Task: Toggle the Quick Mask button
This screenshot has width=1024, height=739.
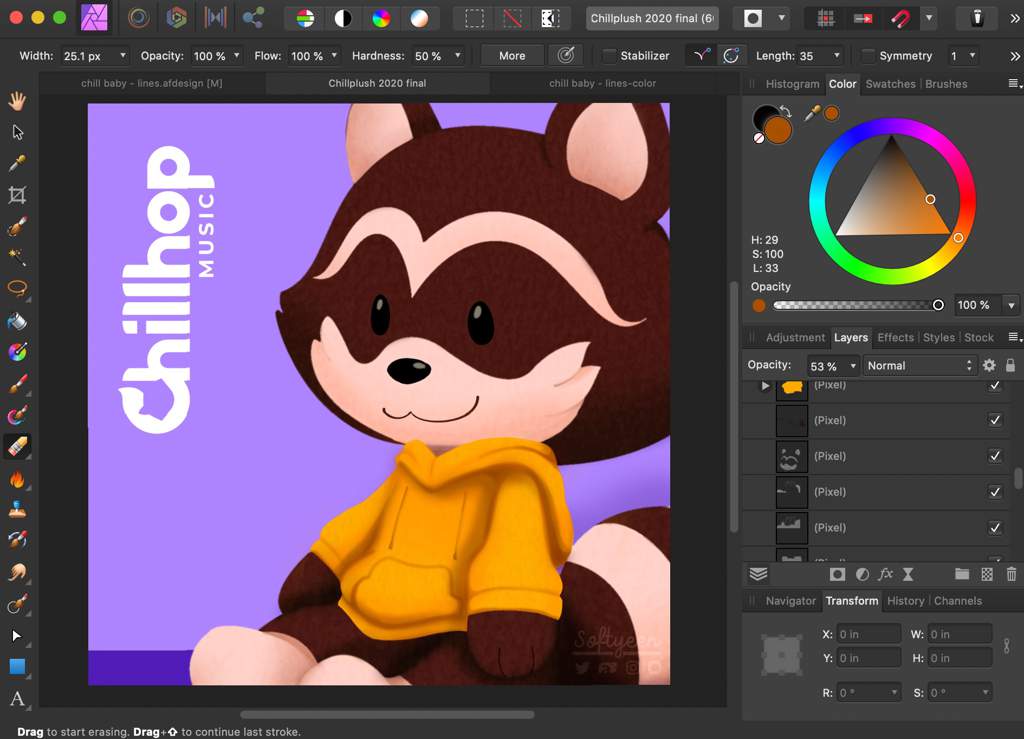Action: pyautogui.click(x=752, y=18)
